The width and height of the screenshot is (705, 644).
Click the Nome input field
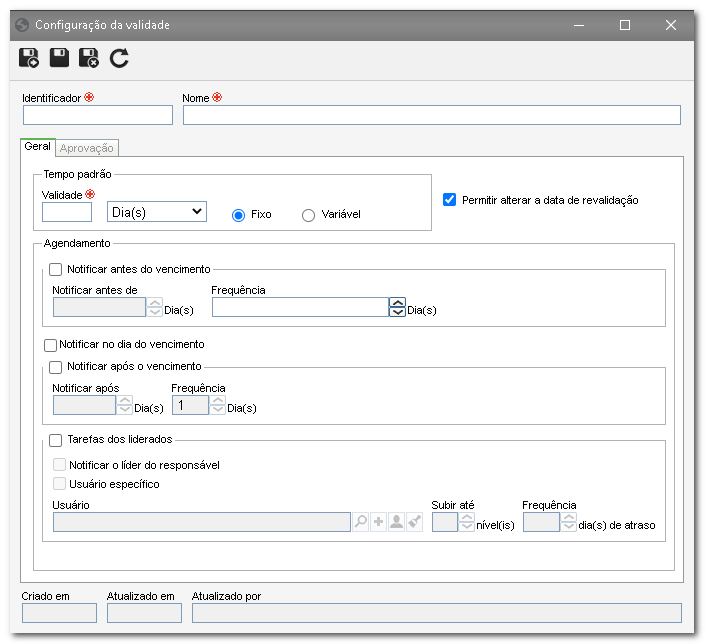(432, 115)
